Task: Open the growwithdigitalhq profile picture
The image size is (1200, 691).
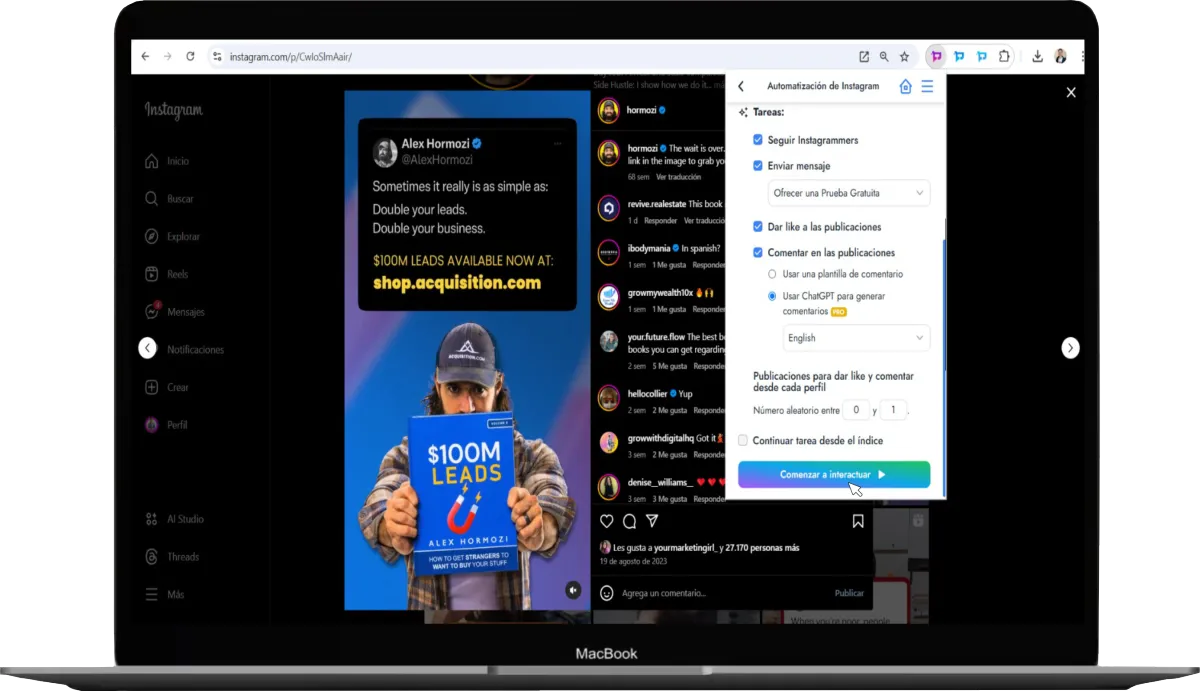Action: pos(608,442)
